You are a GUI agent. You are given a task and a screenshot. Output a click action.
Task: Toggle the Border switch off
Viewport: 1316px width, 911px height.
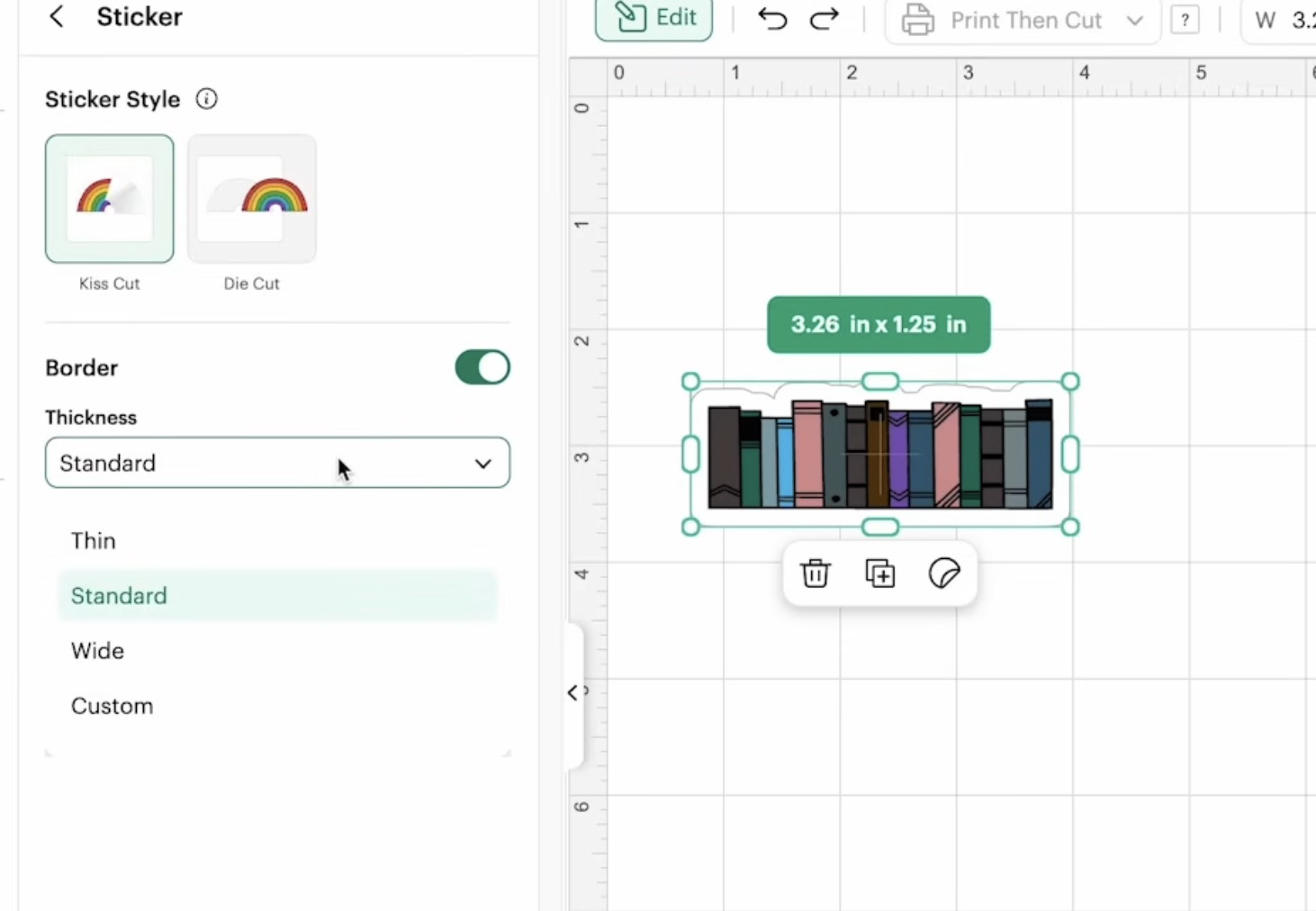pyautogui.click(x=482, y=367)
